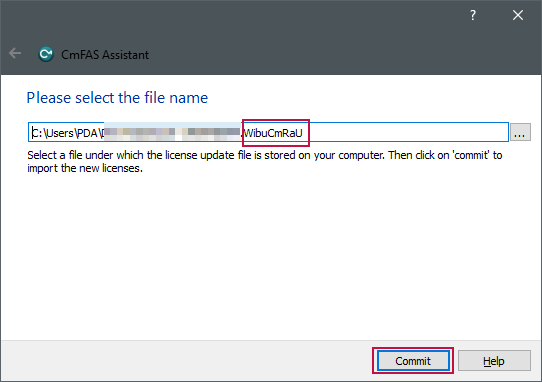542x382 pixels.
Task: Open file browser with the '...' button
Action: tap(520, 132)
